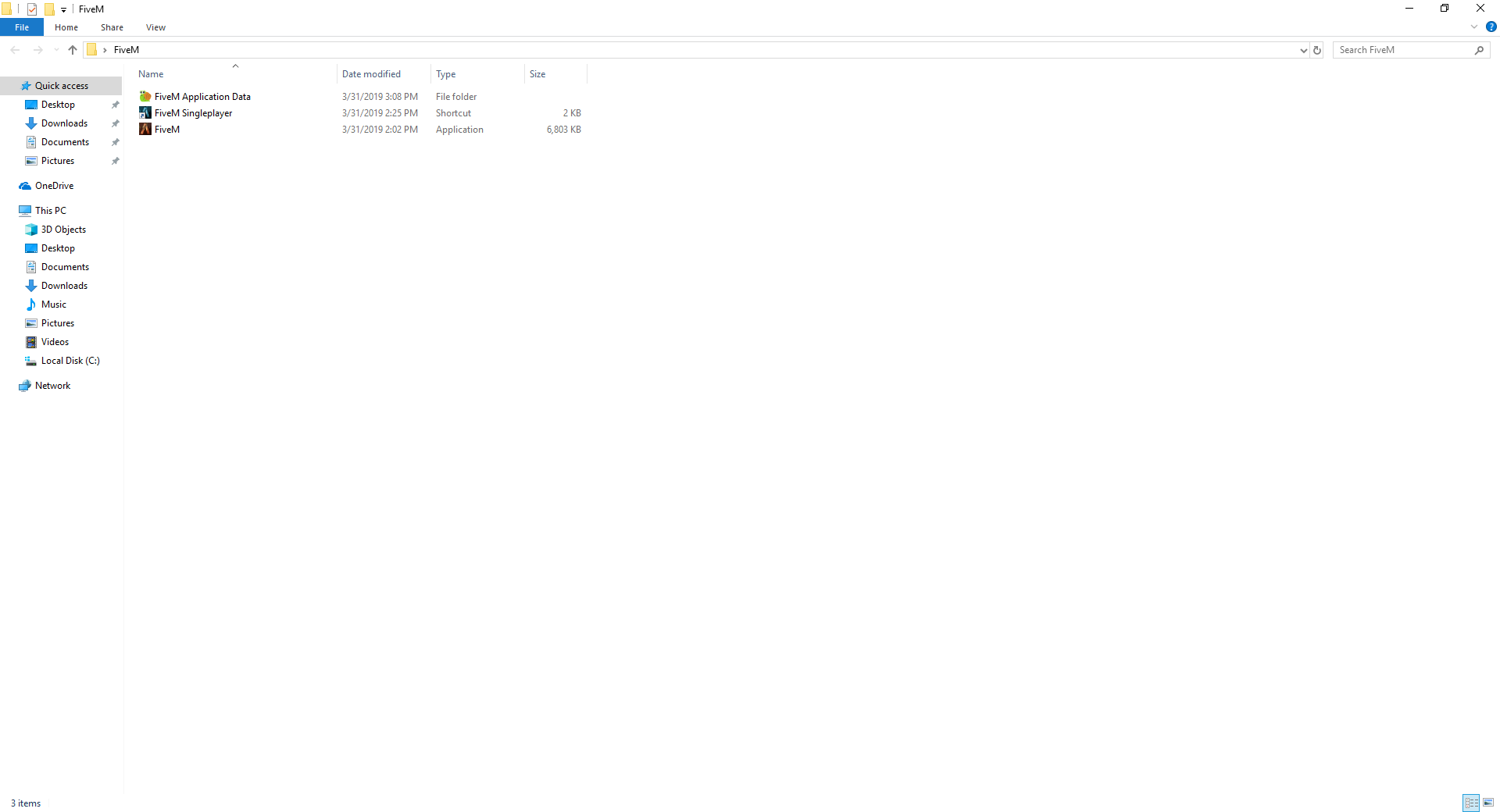Screen dimensions: 1500x812
Task: Click the search magnifier icon
Action: (1479, 50)
